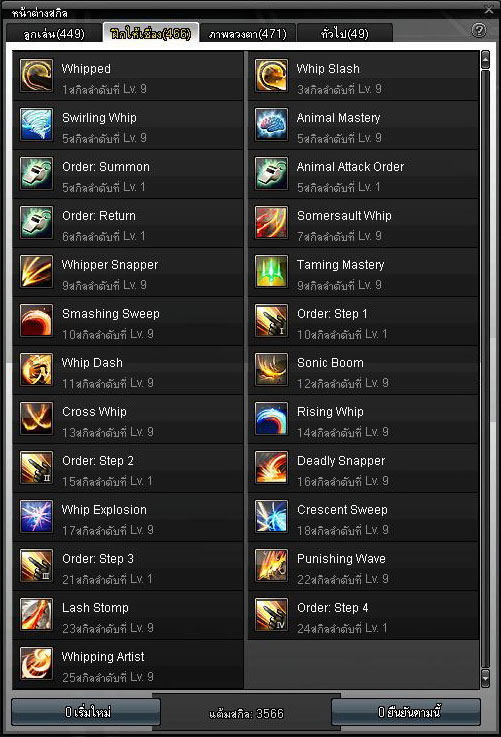The height and width of the screenshot is (737, 501).
Task: Open the help question mark icon
Action: coord(479,31)
